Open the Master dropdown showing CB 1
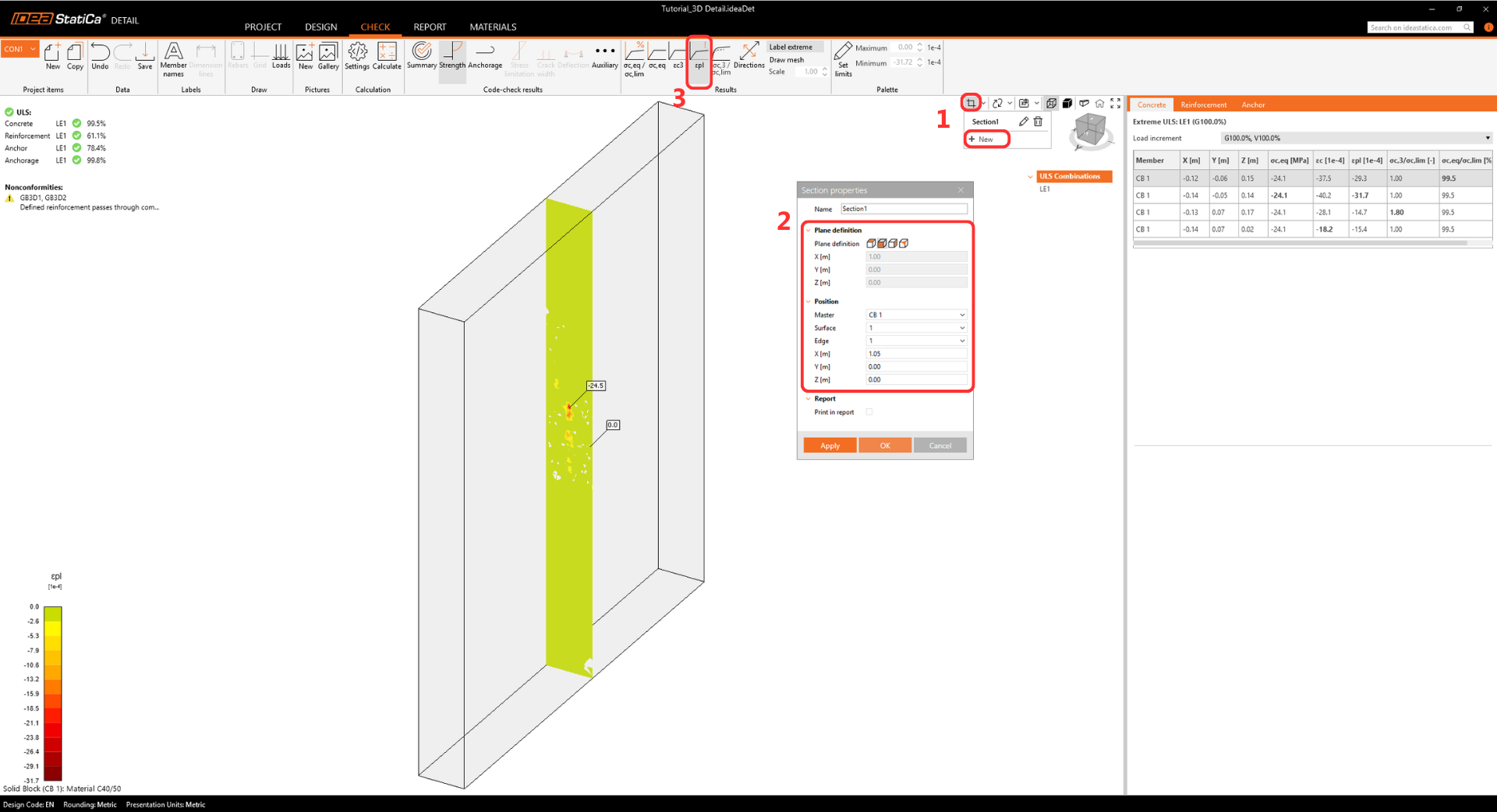 click(x=916, y=315)
